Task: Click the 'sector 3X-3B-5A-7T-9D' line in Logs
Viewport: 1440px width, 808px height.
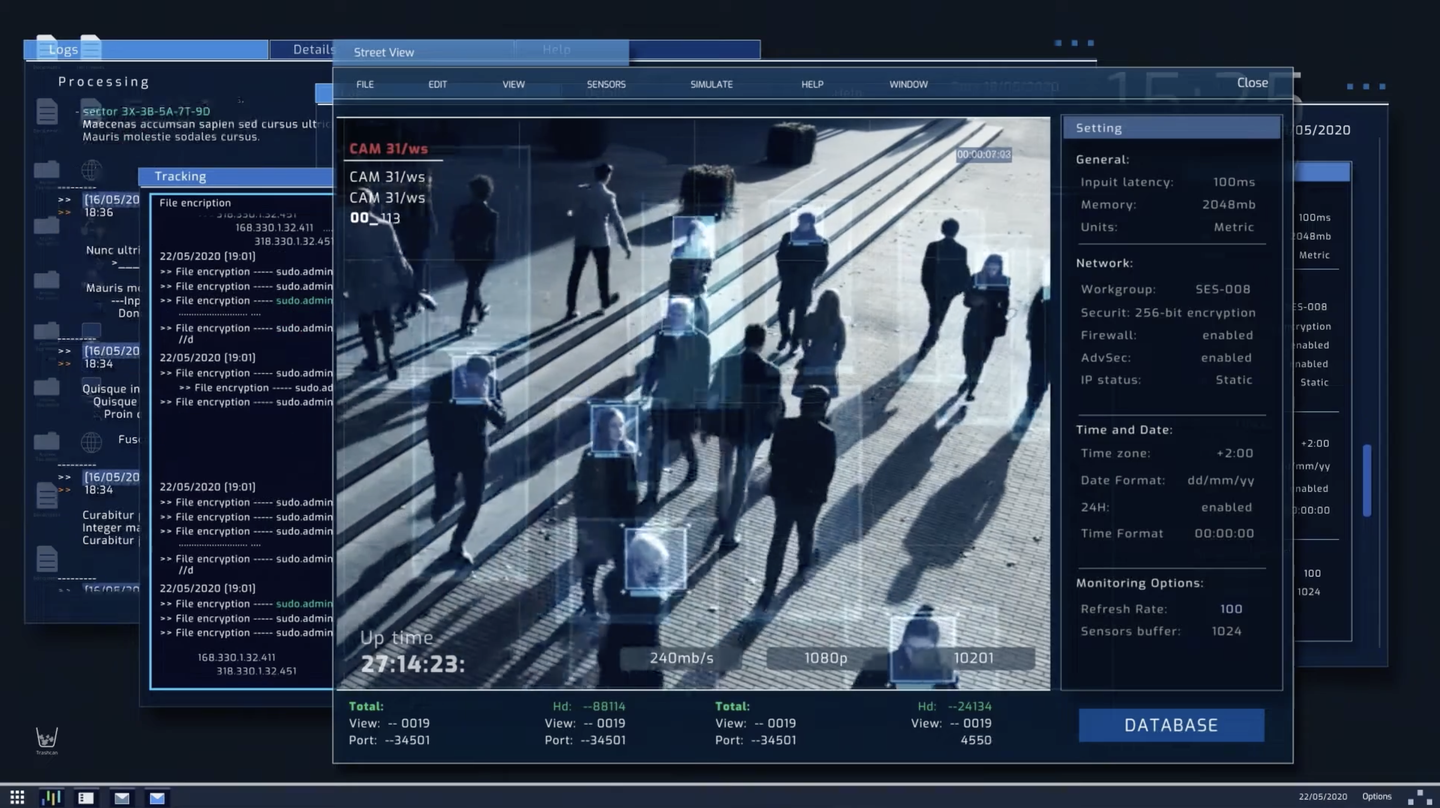Action: pyautogui.click(x=146, y=111)
